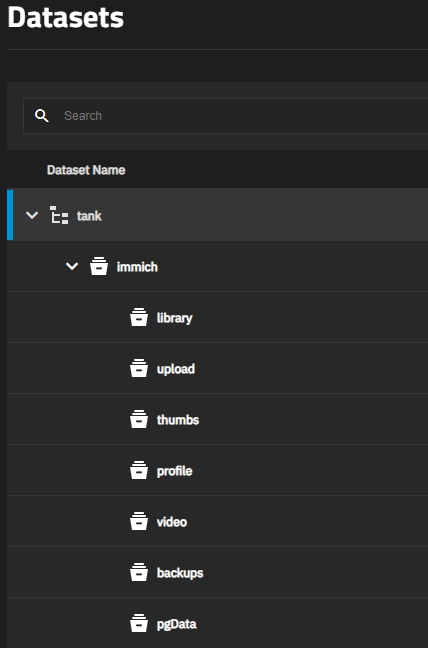Image resolution: width=428 pixels, height=648 pixels.
Task: Click the library dataset icon
Action: [x=139, y=317]
